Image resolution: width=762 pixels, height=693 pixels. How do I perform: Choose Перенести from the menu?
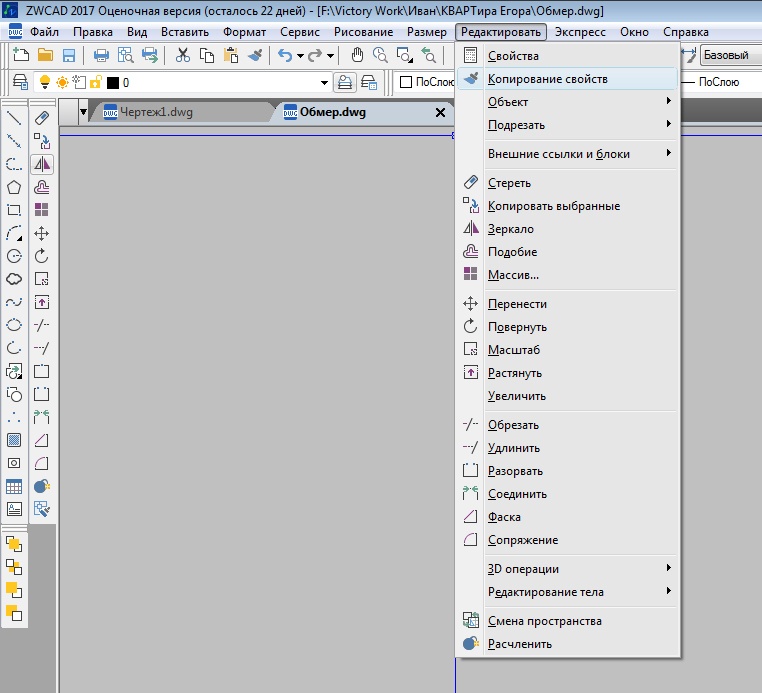[x=567, y=304]
